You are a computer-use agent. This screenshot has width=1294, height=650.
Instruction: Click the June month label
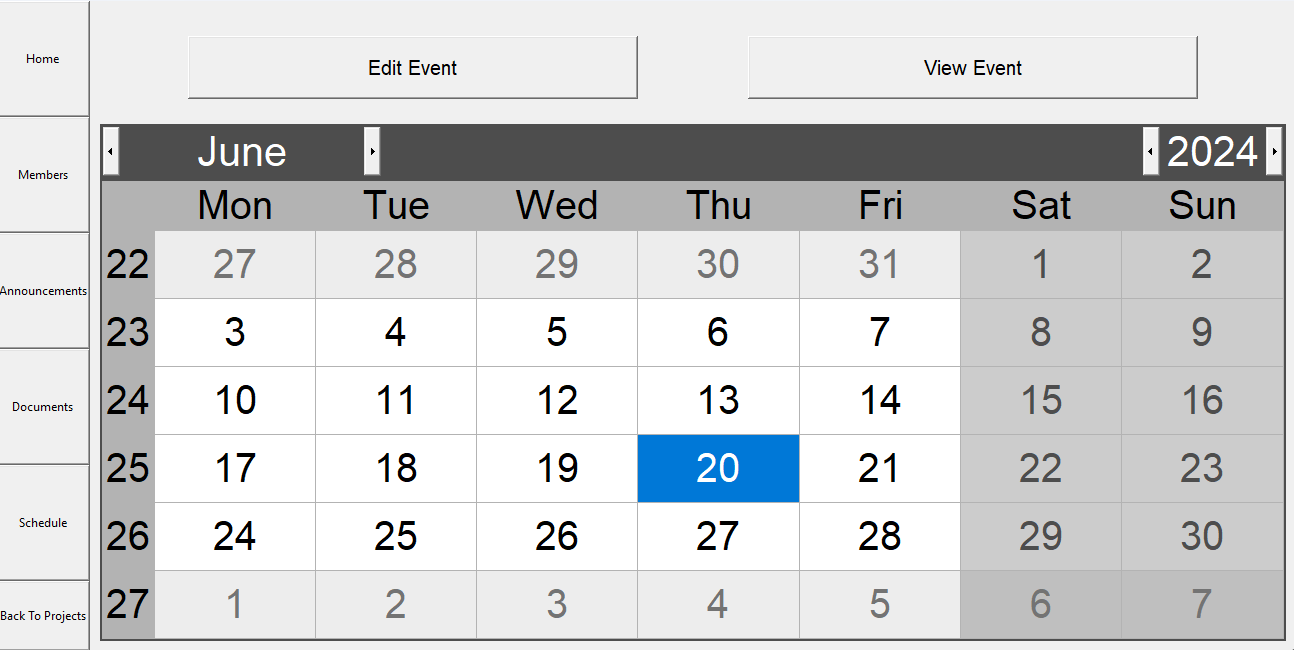click(242, 152)
